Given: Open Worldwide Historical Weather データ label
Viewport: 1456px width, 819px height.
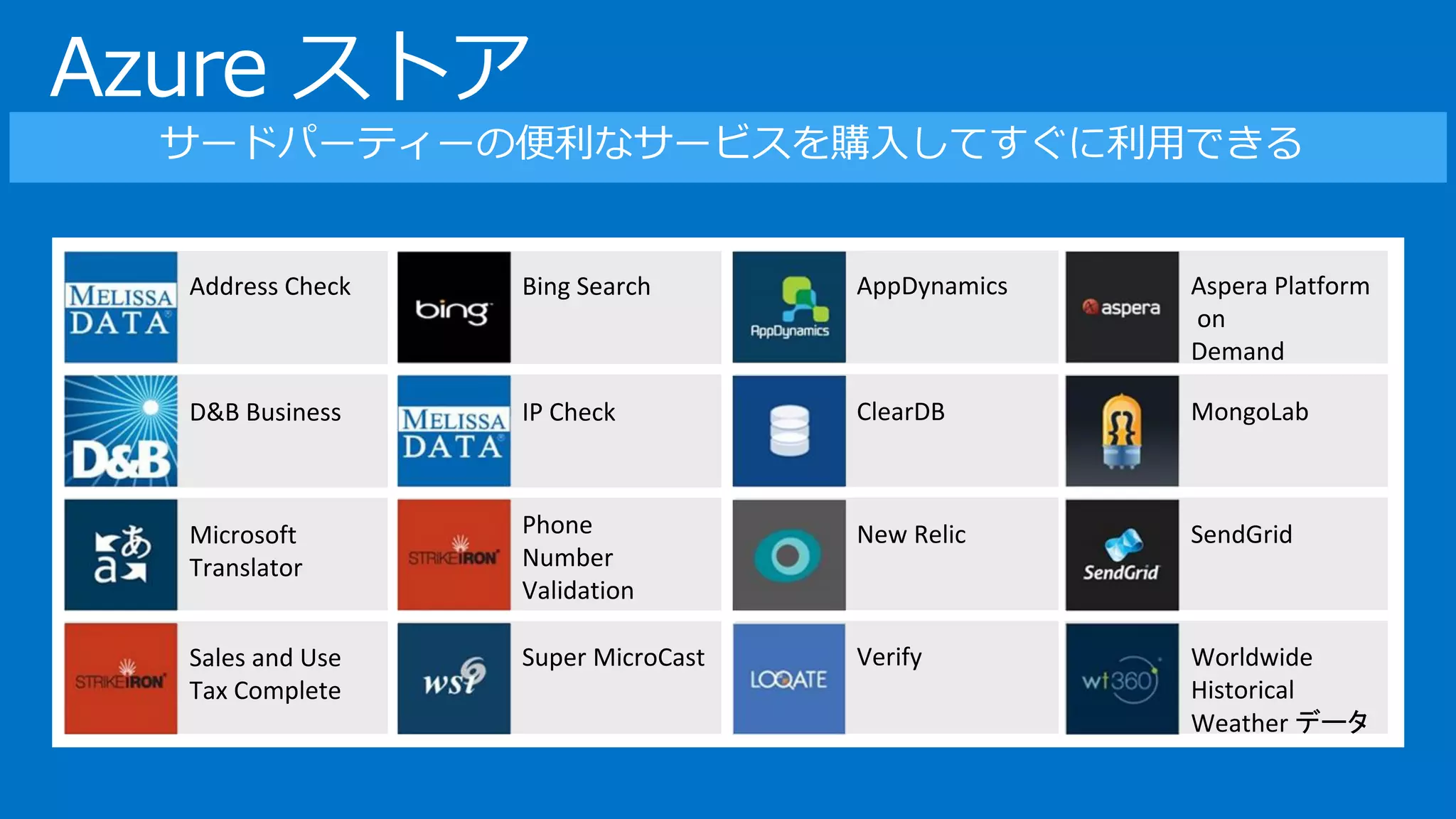Looking at the screenshot, I should (x=1280, y=690).
